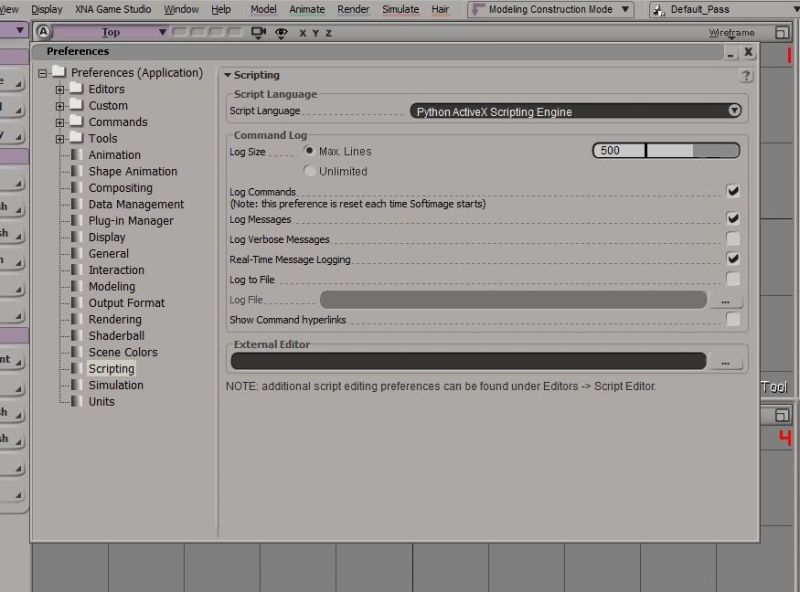The width and height of the screenshot is (800, 592).
Task: Select Plug-in Manager preferences item
Action: tap(131, 220)
